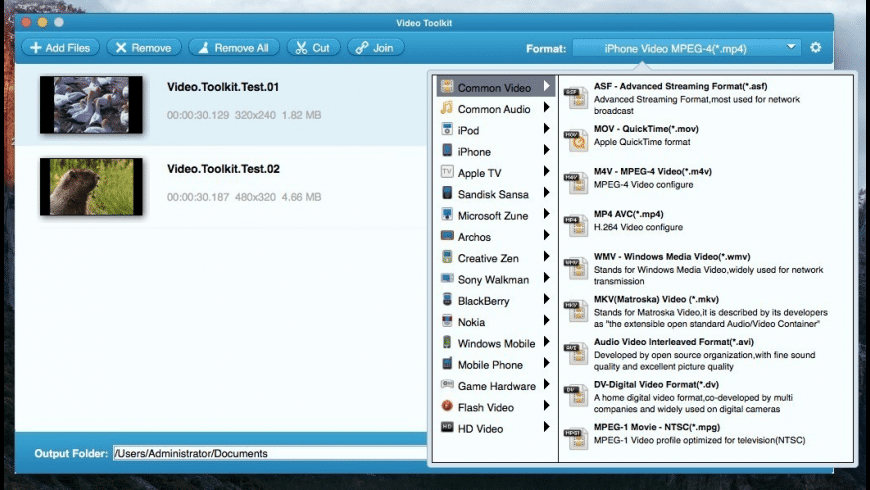This screenshot has height=490, width=870.
Task: Click the Common Audio music note icon
Action: pos(447,107)
